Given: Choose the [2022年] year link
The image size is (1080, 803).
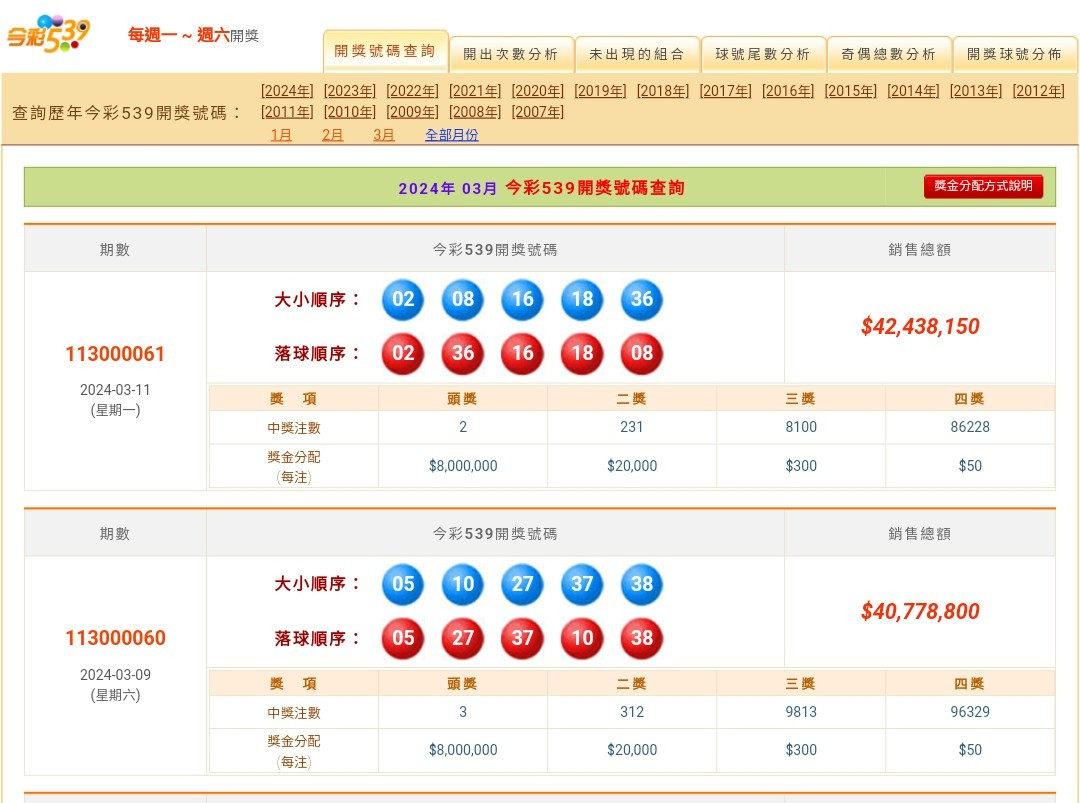Looking at the screenshot, I should 413,91.
